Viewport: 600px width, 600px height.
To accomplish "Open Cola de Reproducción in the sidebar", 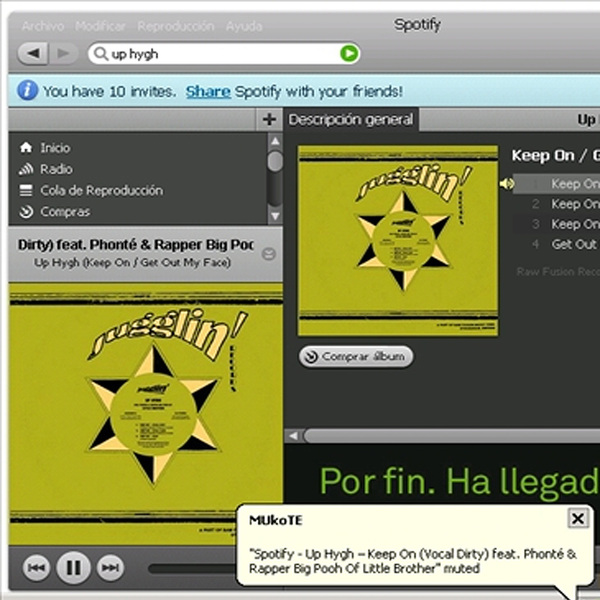I will pos(102,191).
